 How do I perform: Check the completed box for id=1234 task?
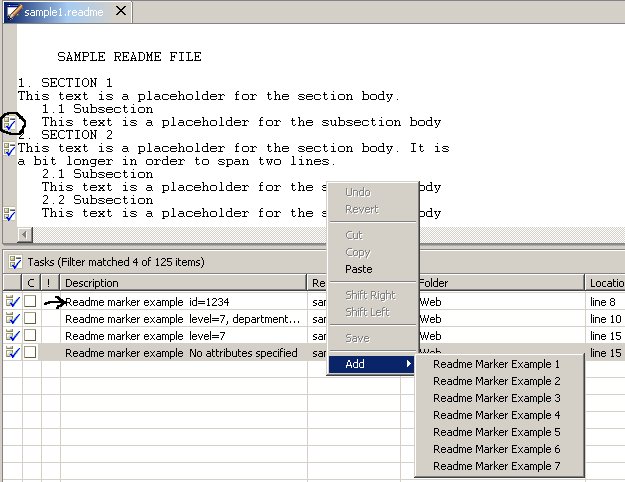(x=31, y=302)
